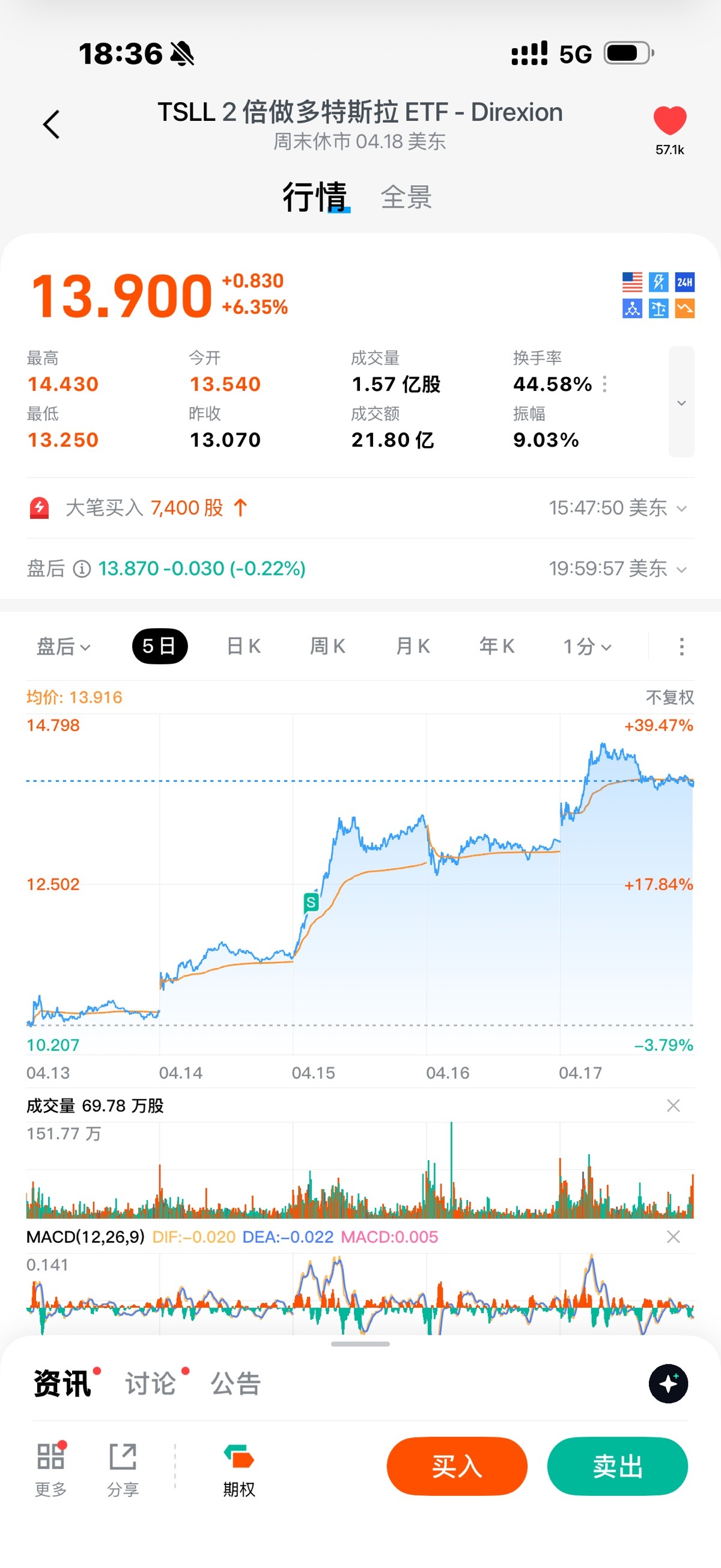
Task: Expand the 大笔买入 trade alert row
Action: 681,508
